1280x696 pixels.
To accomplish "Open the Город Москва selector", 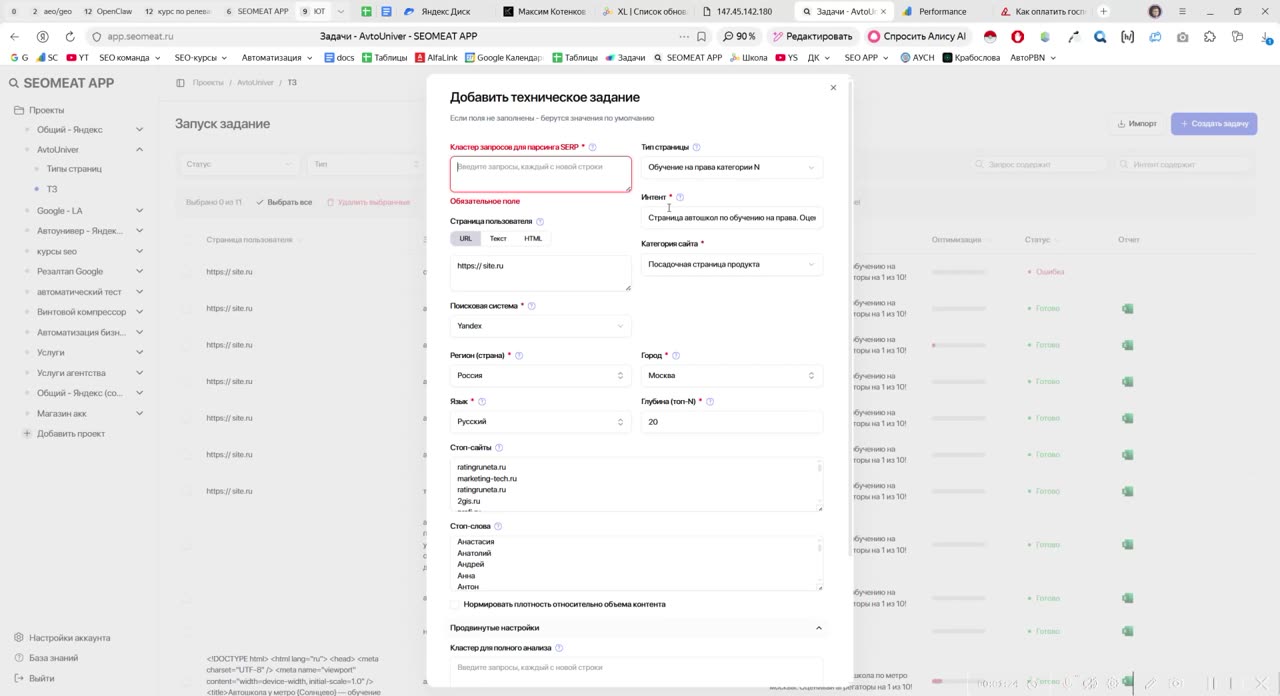I will 732,376.
